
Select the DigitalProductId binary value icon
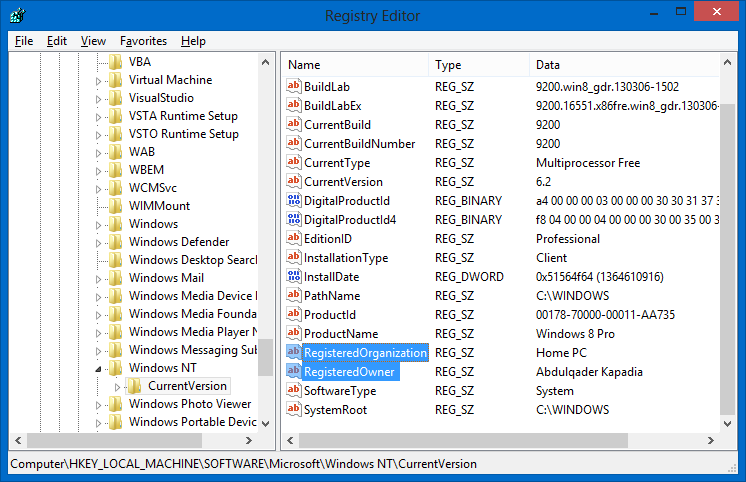coord(294,200)
